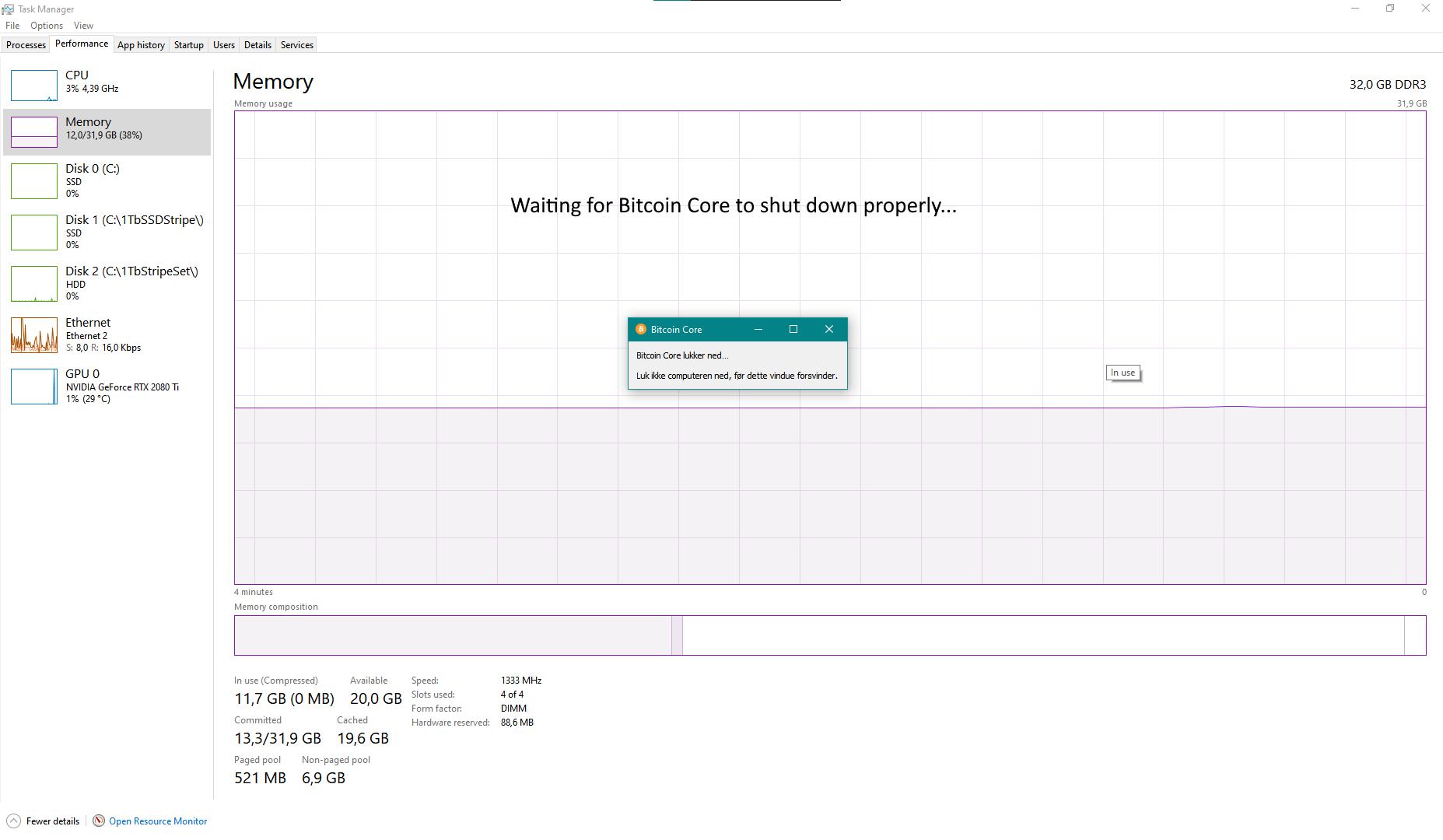Maximize the Bitcoin Core dialog
Screen dimensions: 1443x840
coord(793,329)
